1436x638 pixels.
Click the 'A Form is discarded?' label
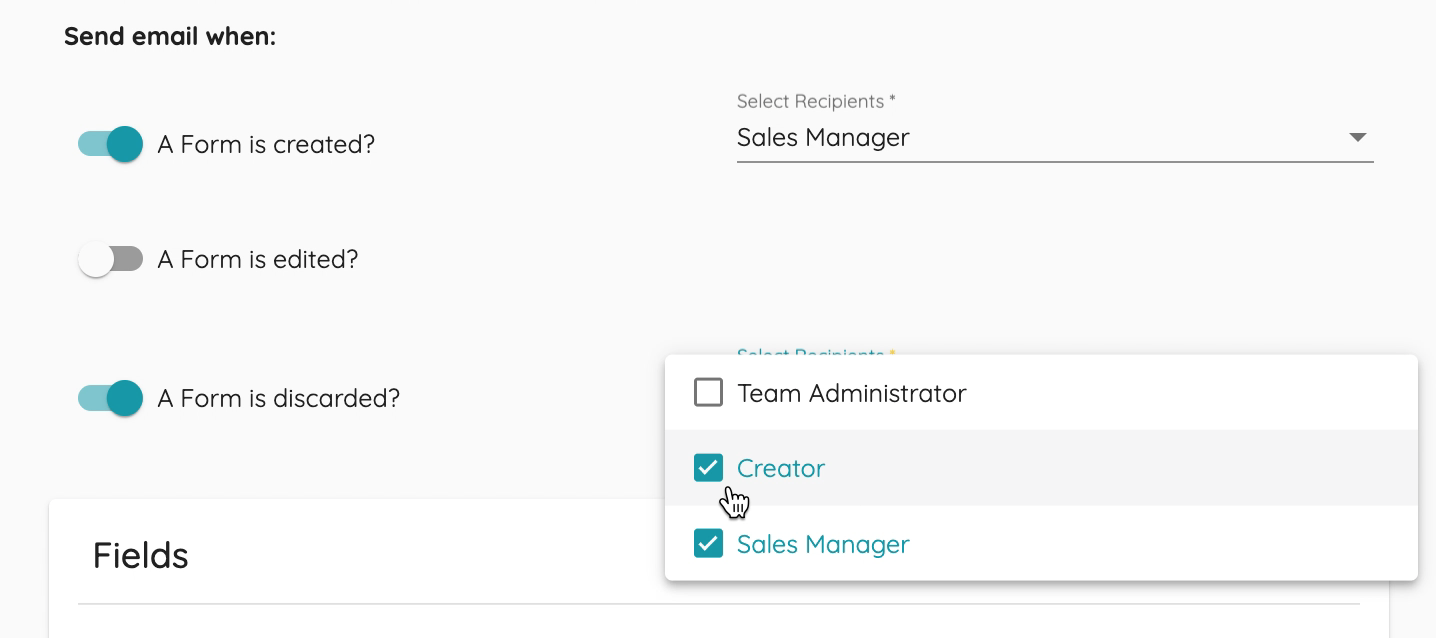coord(279,399)
